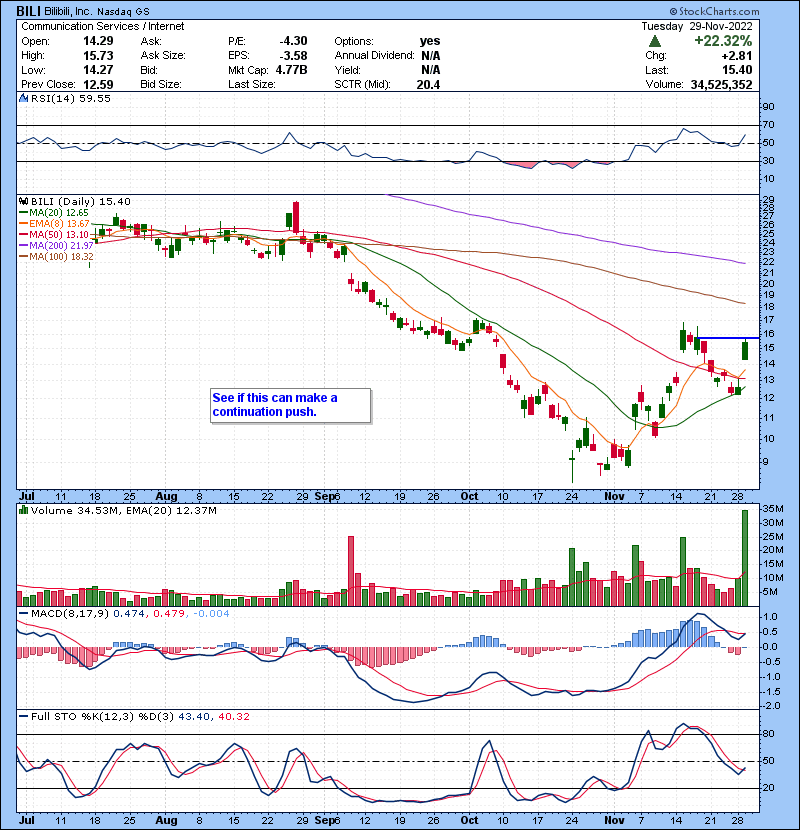Screen dimensions: 800x830
Task: Click the Aug label on price chart axis
Action: [166, 497]
